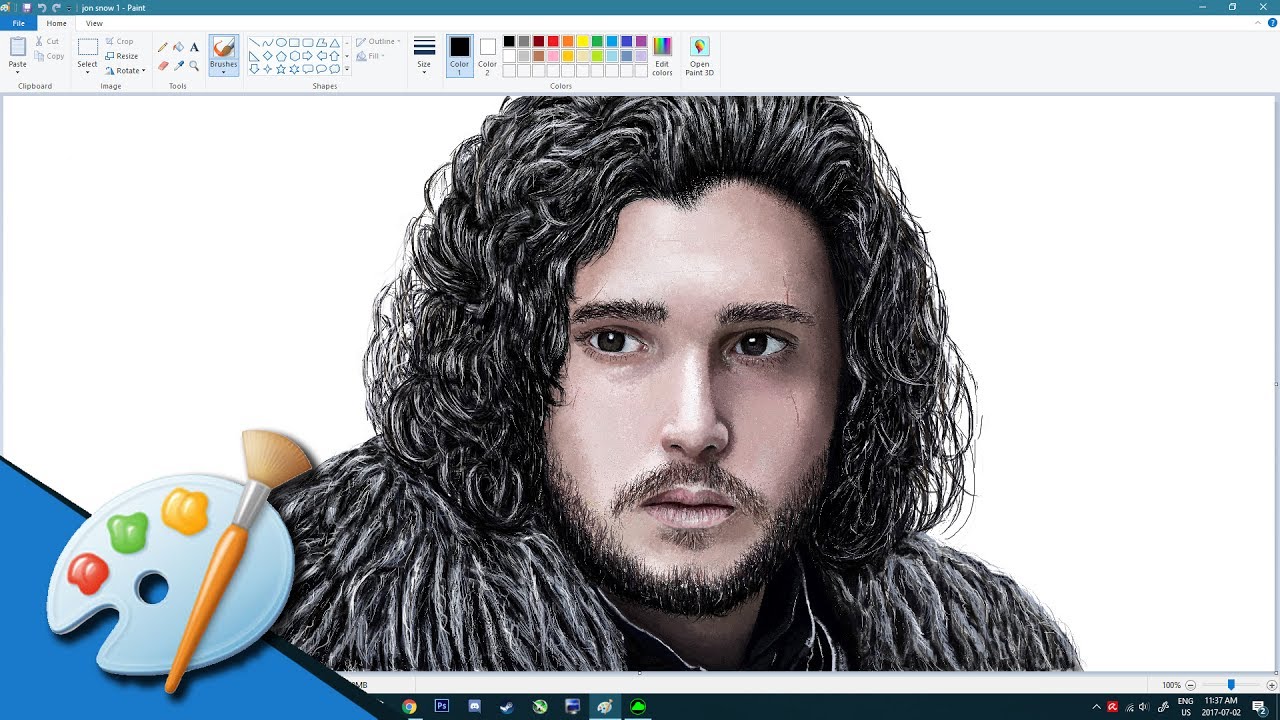1280x720 pixels.
Task: Open the Size line-thickness dropdown
Action: tap(424, 55)
